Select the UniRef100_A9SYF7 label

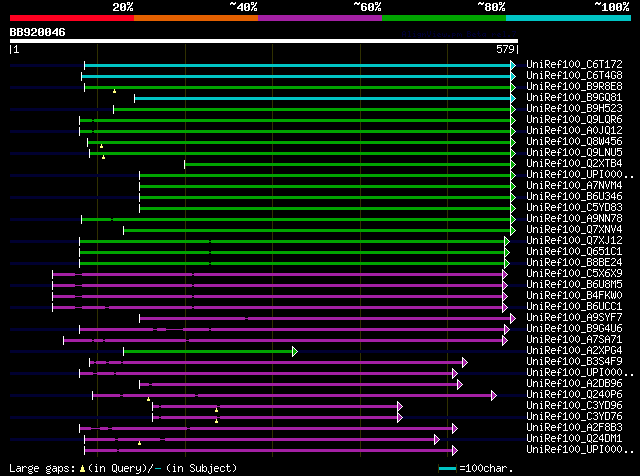574,318
